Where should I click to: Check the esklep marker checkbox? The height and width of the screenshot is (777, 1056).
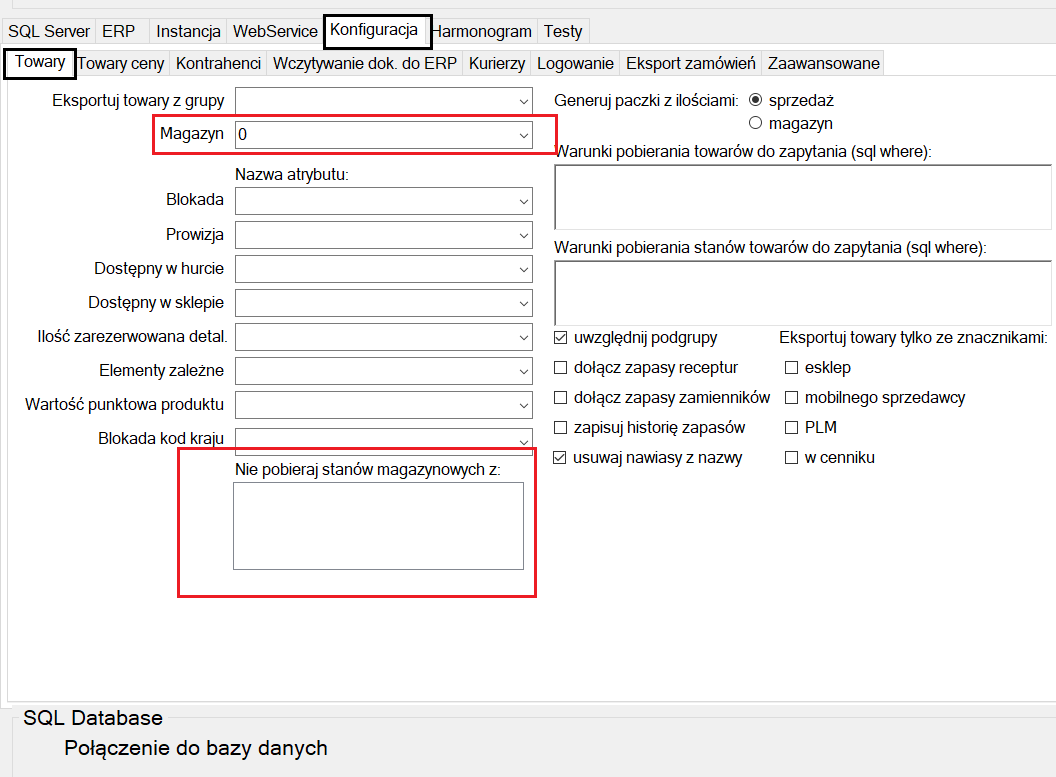point(792,368)
